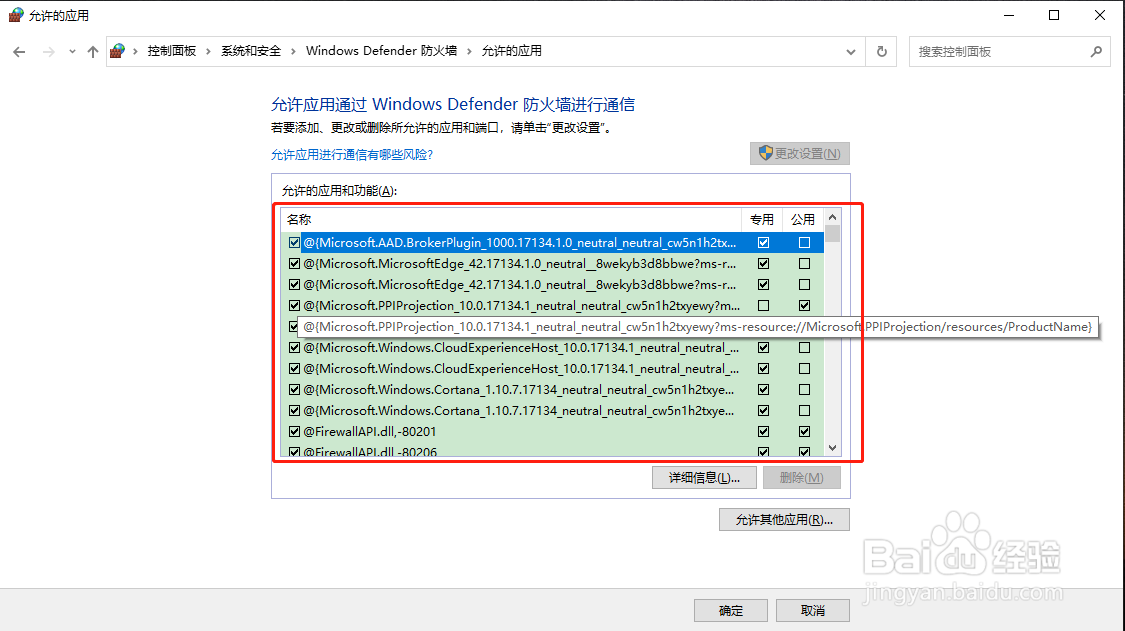Select the @FirewallAPI.dll,-80201 list row
1125x631 pixels.
click(552, 431)
